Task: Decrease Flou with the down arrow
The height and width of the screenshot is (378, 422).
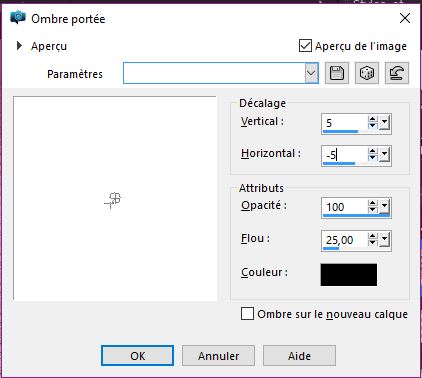Action: click(x=373, y=243)
